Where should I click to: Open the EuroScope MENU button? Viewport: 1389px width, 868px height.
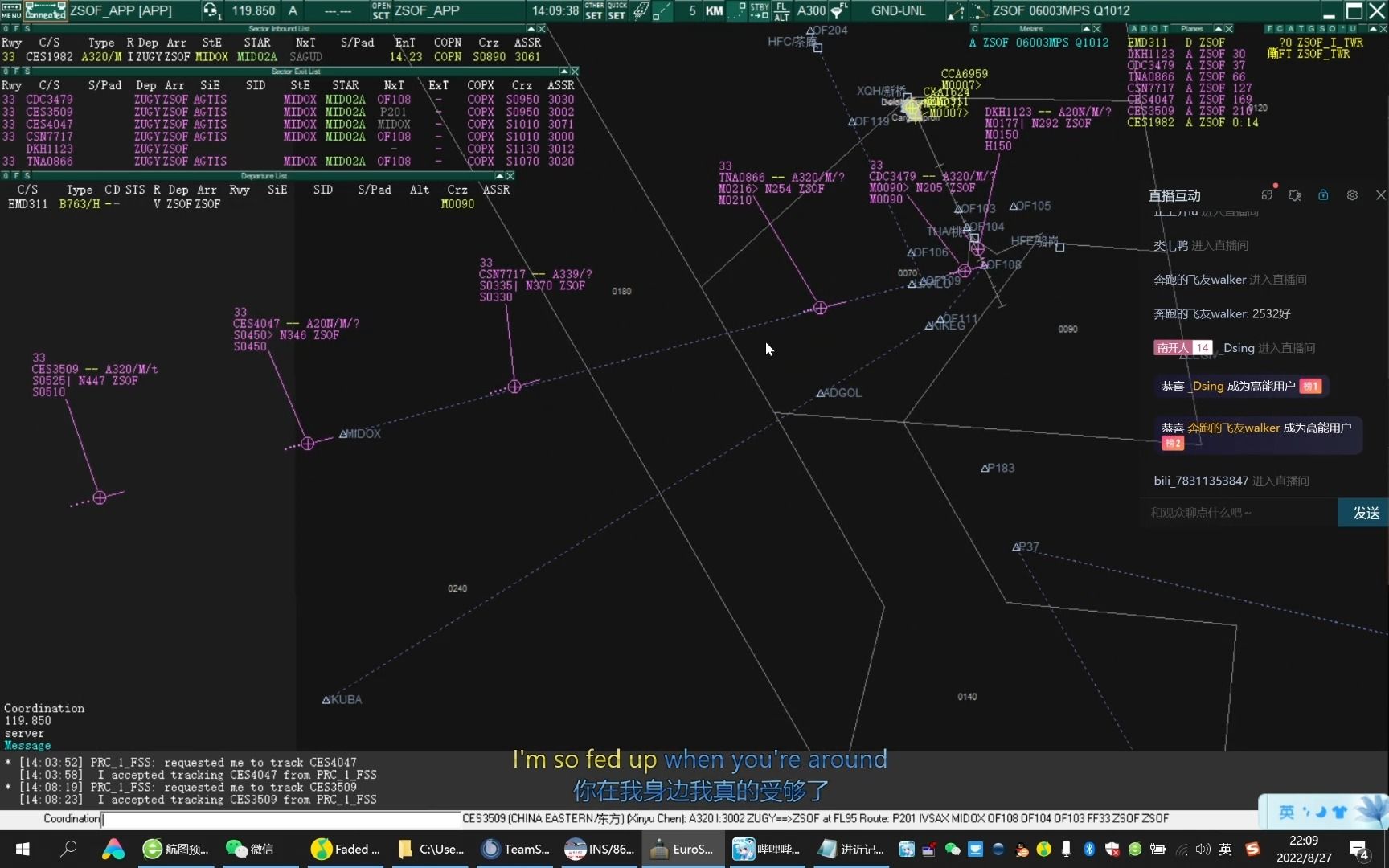pos(11,10)
